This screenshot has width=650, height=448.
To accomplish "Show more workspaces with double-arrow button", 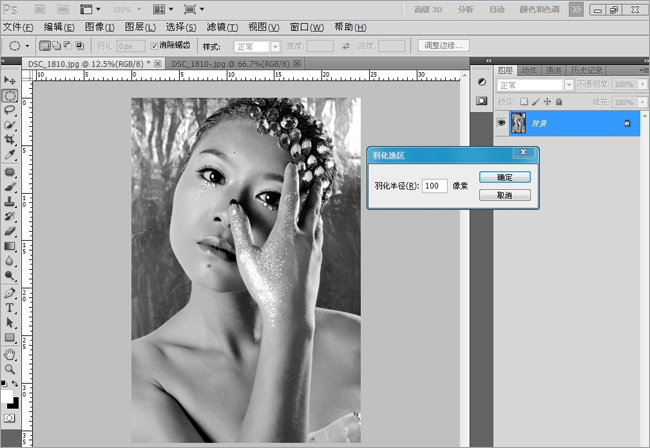I will click(576, 9).
